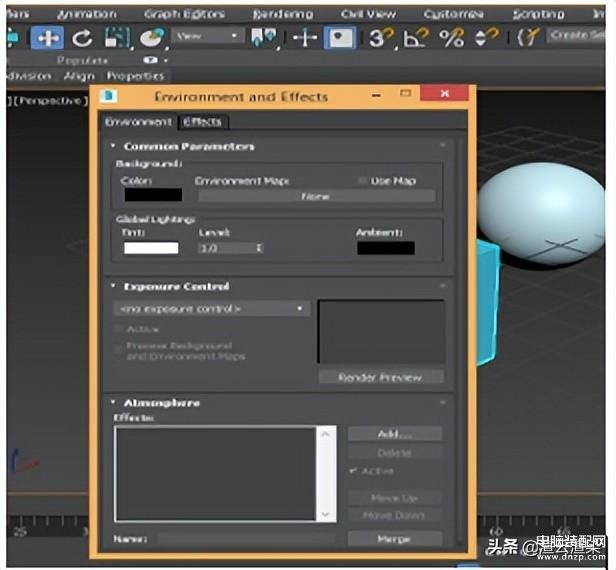Open the View reference coordinate dropdown

tap(208, 36)
